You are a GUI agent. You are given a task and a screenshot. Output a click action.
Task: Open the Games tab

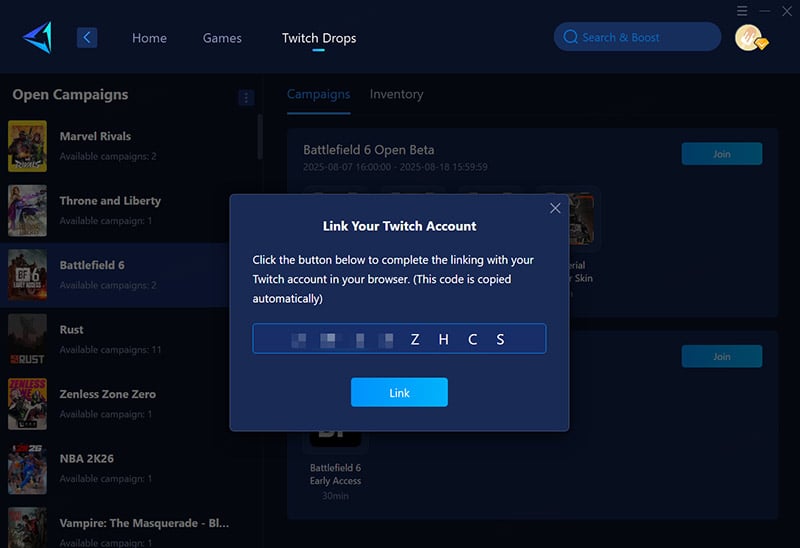click(222, 38)
